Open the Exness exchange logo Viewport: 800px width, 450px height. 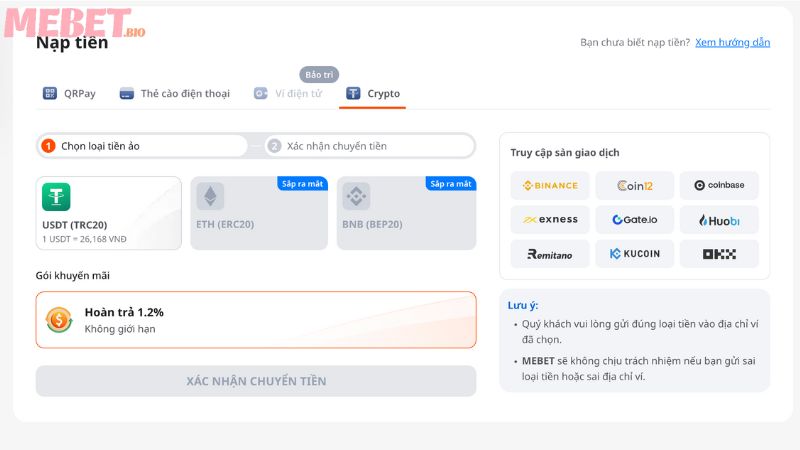(x=550, y=220)
